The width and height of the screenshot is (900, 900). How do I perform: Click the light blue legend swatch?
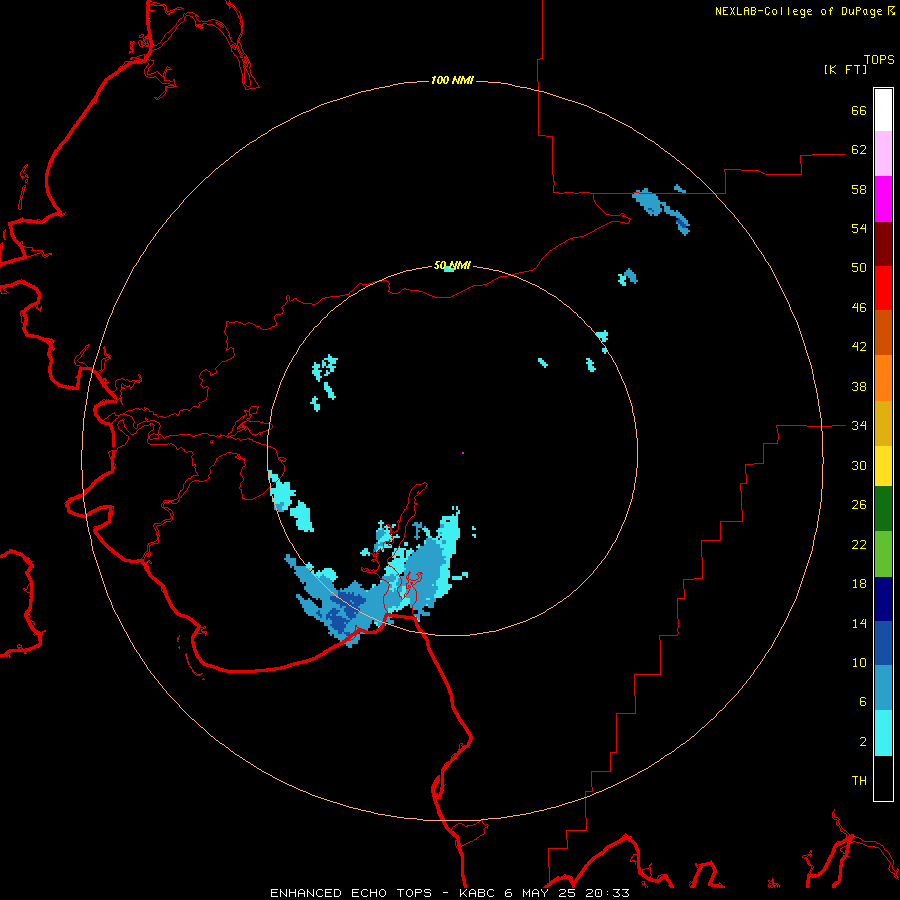883,688
